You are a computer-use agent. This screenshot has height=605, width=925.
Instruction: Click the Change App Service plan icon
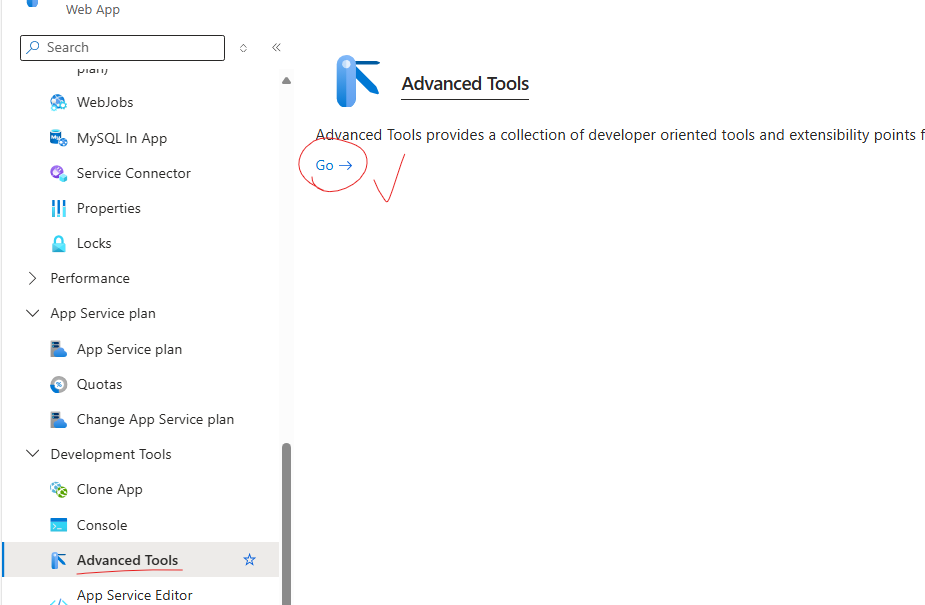click(x=58, y=419)
